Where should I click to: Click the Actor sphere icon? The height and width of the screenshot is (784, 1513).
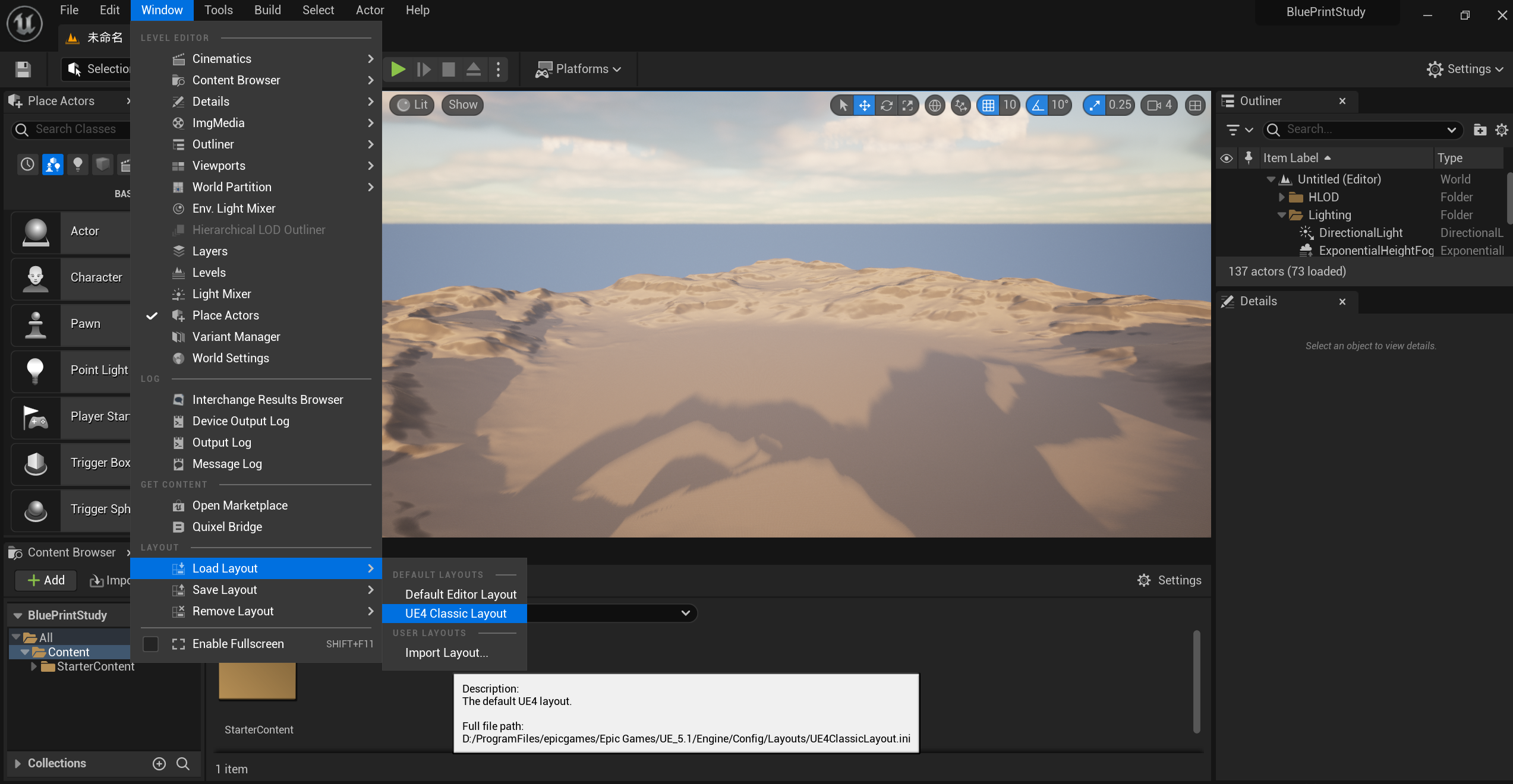click(36, 232)
